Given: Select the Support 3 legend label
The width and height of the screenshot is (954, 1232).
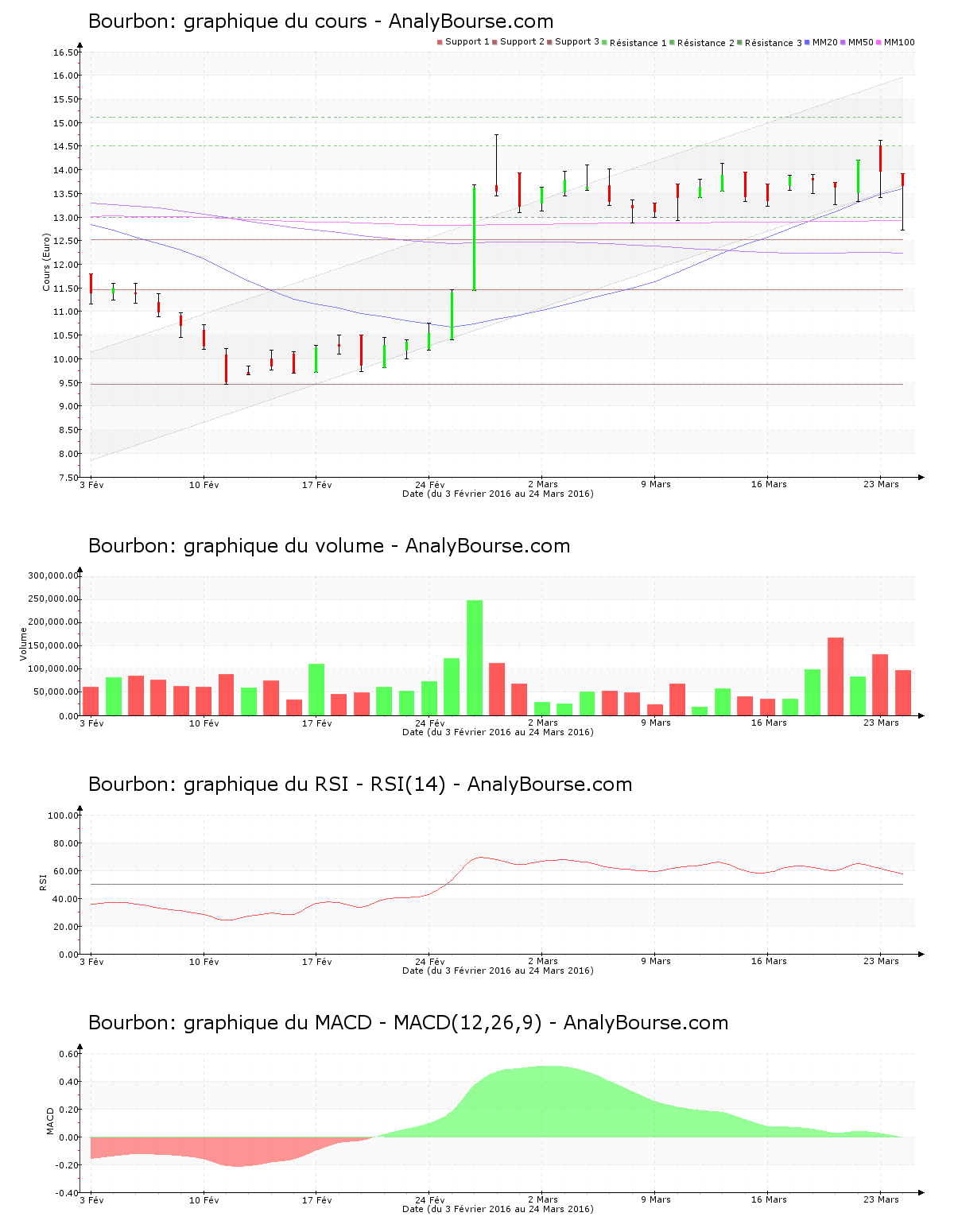Looking at the screenshot, I should [x=577, y=42].
